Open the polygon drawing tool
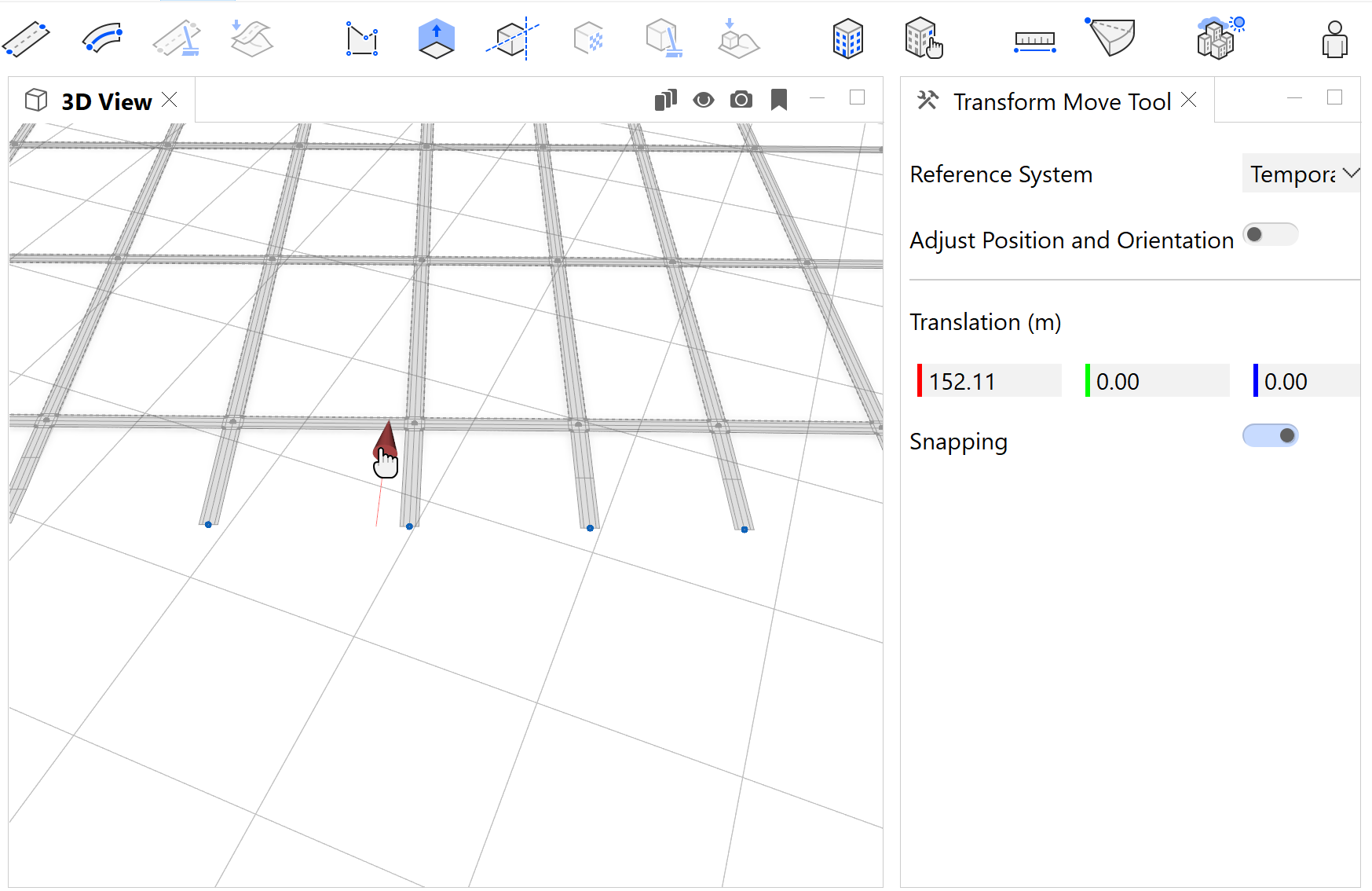The image size is (1372, 891). 360,35
